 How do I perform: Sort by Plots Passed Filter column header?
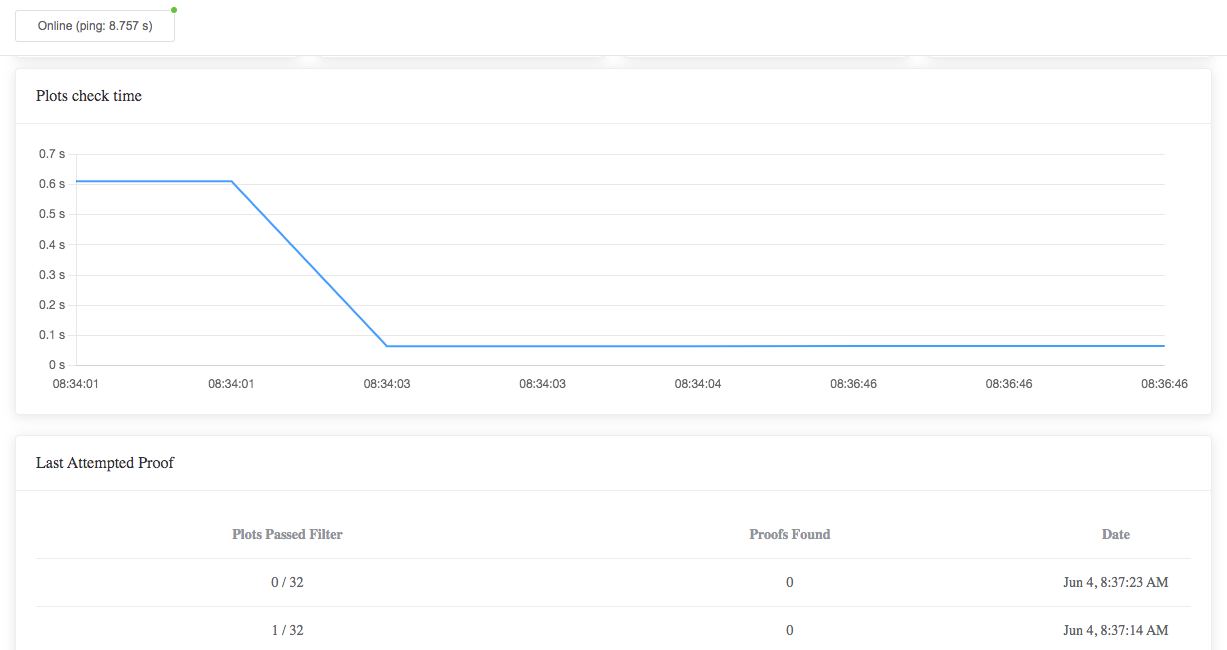point(287,535)
